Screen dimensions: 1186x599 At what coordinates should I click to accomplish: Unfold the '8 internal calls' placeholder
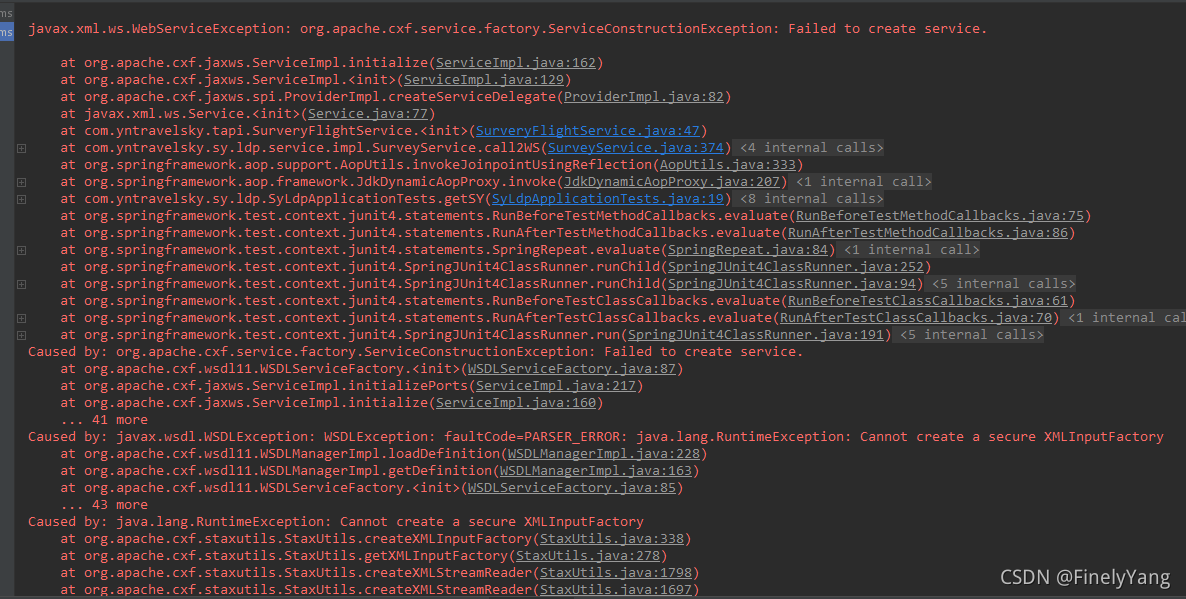tap(810, 199)
